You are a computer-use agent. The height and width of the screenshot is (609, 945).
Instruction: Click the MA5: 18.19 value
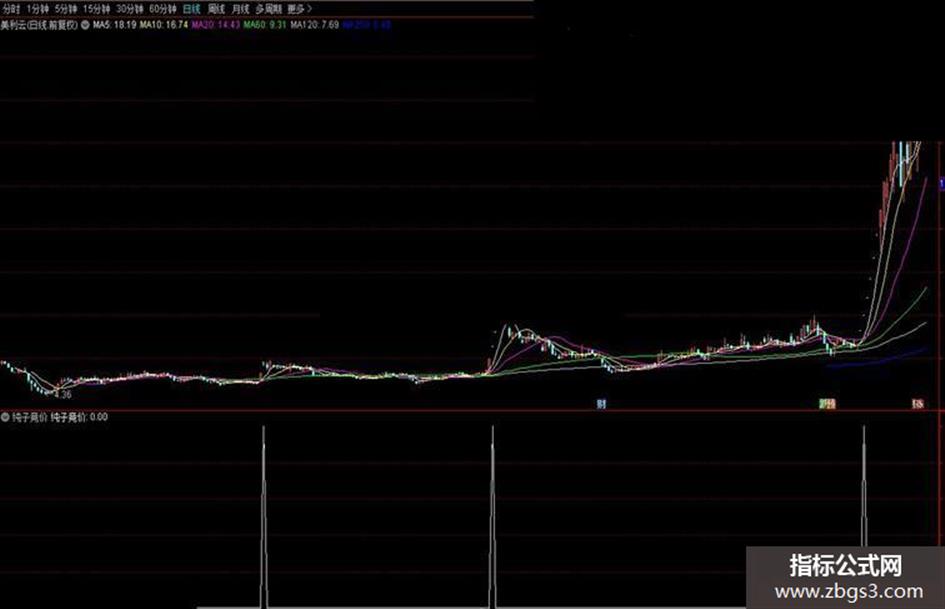[x=115, y=25]
